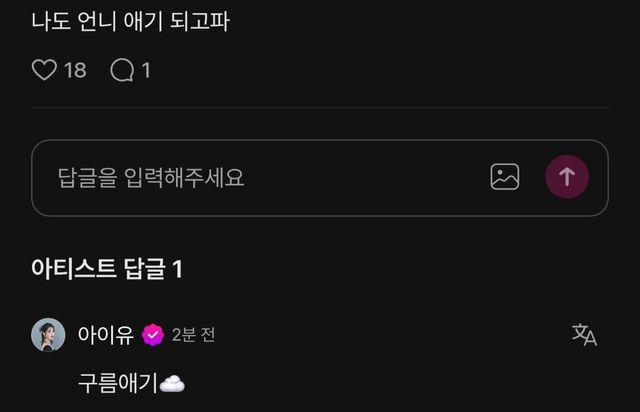Image resolution: width=640 pixels, height=412 pixels.
Task: Click the comment count 1
Action: (x=146, y=70)
